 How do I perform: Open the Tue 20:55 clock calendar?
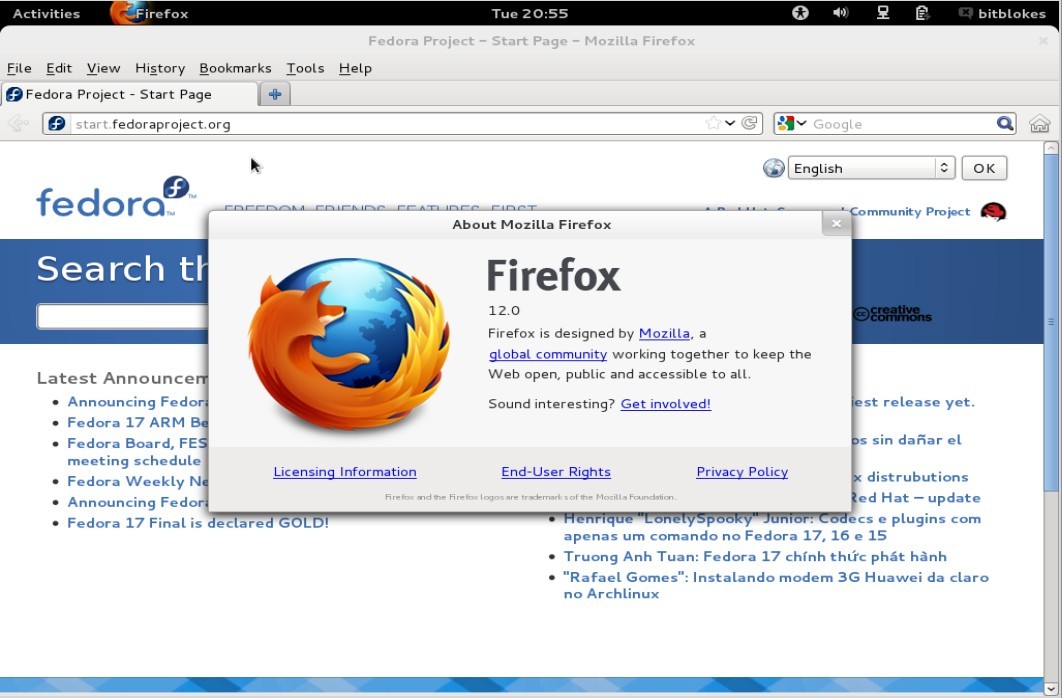(530, 14)
